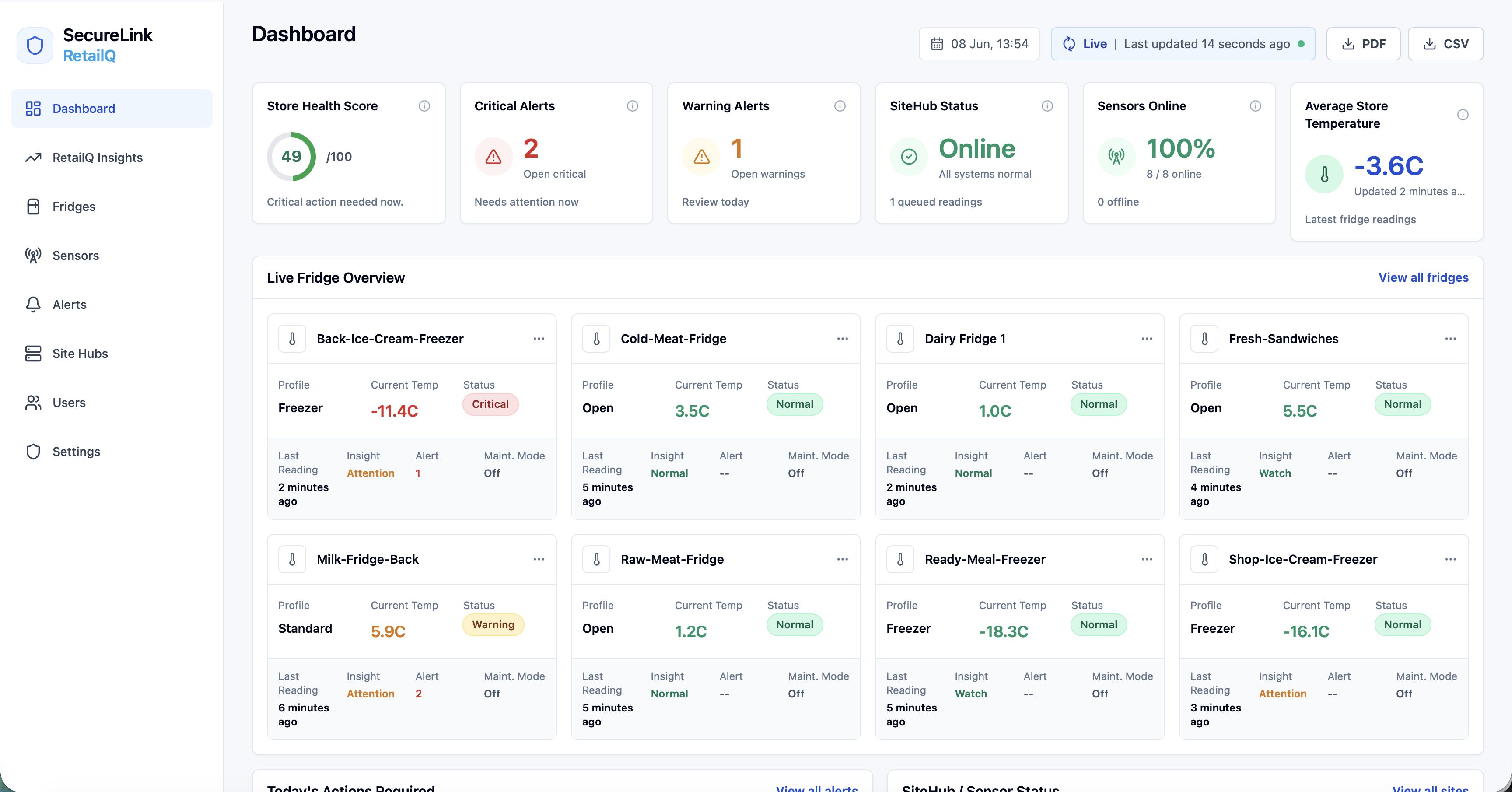Click the Last updated 14 seconds ago status

point(1207,44)
